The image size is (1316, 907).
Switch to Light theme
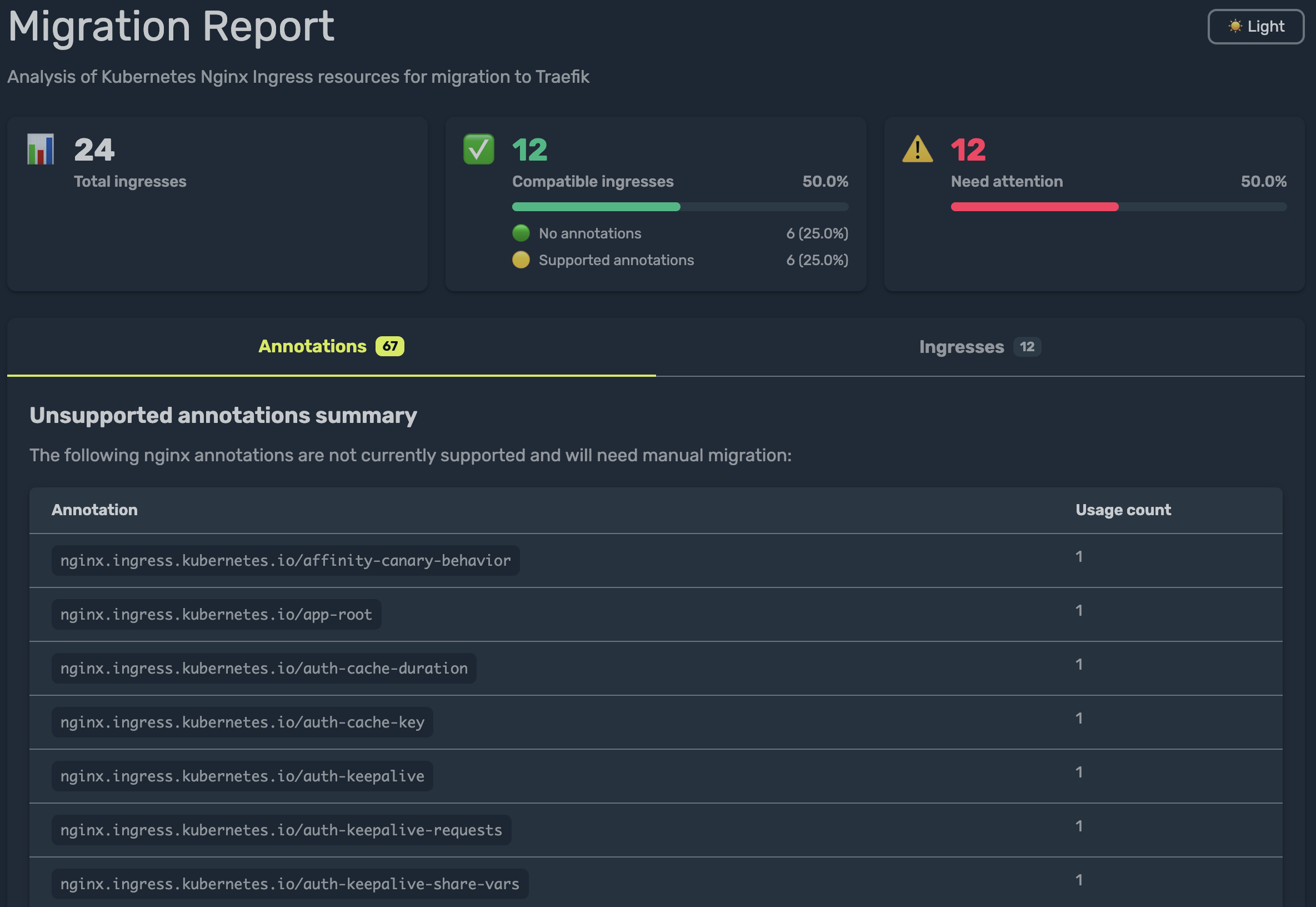point(1255,27)
